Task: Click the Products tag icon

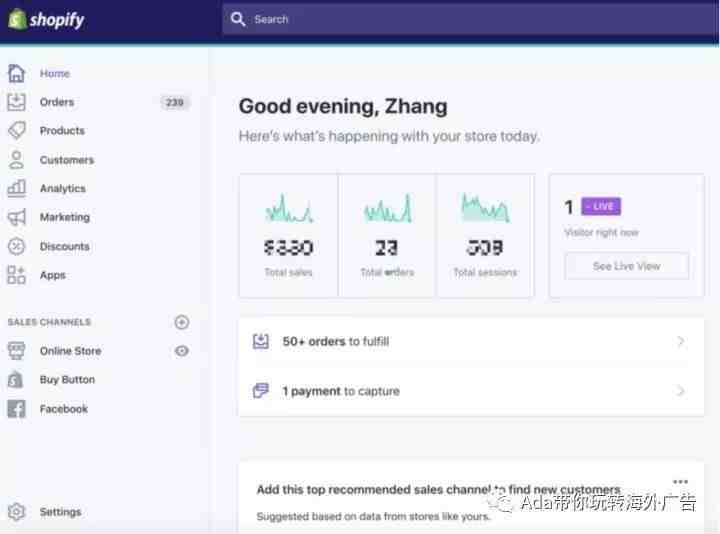Action: (17, 130)
